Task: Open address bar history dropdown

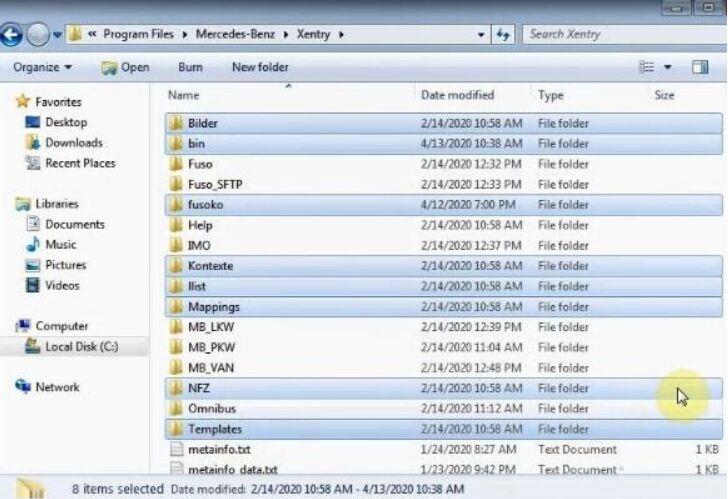Action: tap(481, 35)
